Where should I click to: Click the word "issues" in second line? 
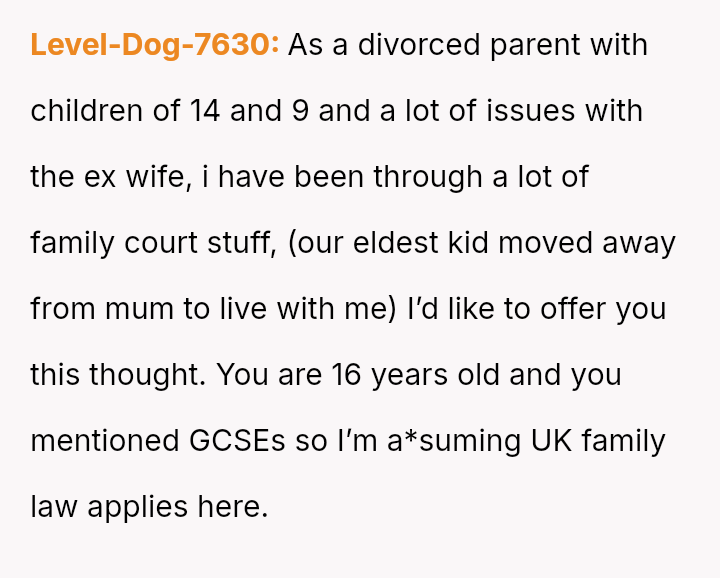point(530,111)
